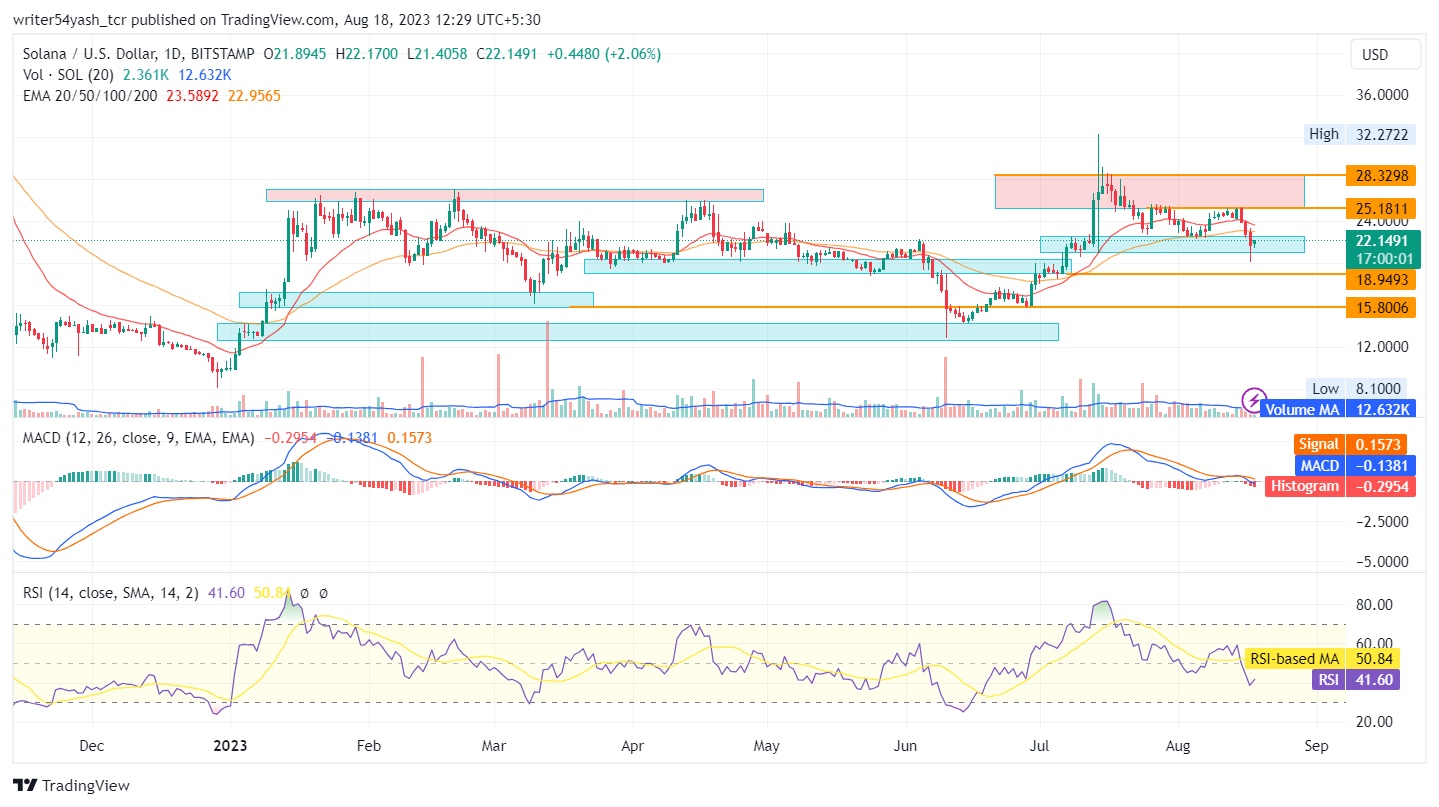
Task: Select the RSI (14, close, SMA, 14, 2) legend
Action: pos(111,593)
